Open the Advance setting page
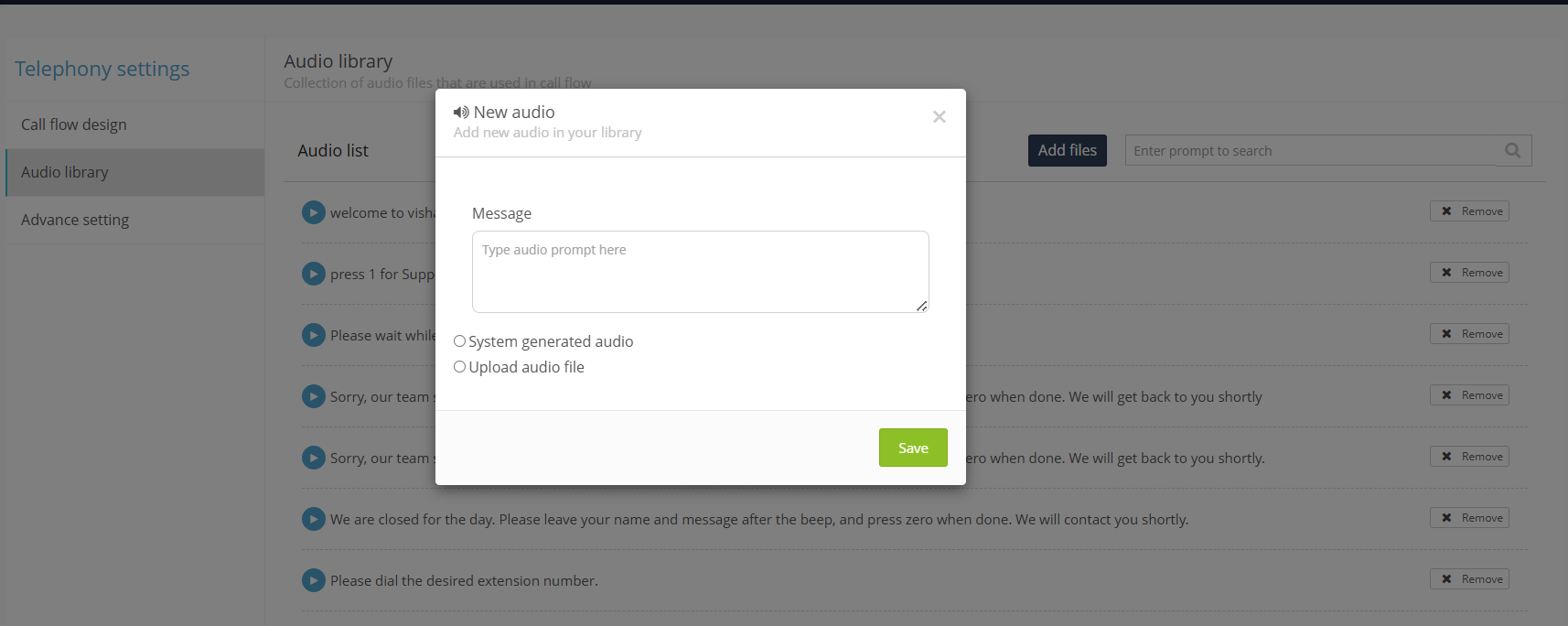 (75, 220)
